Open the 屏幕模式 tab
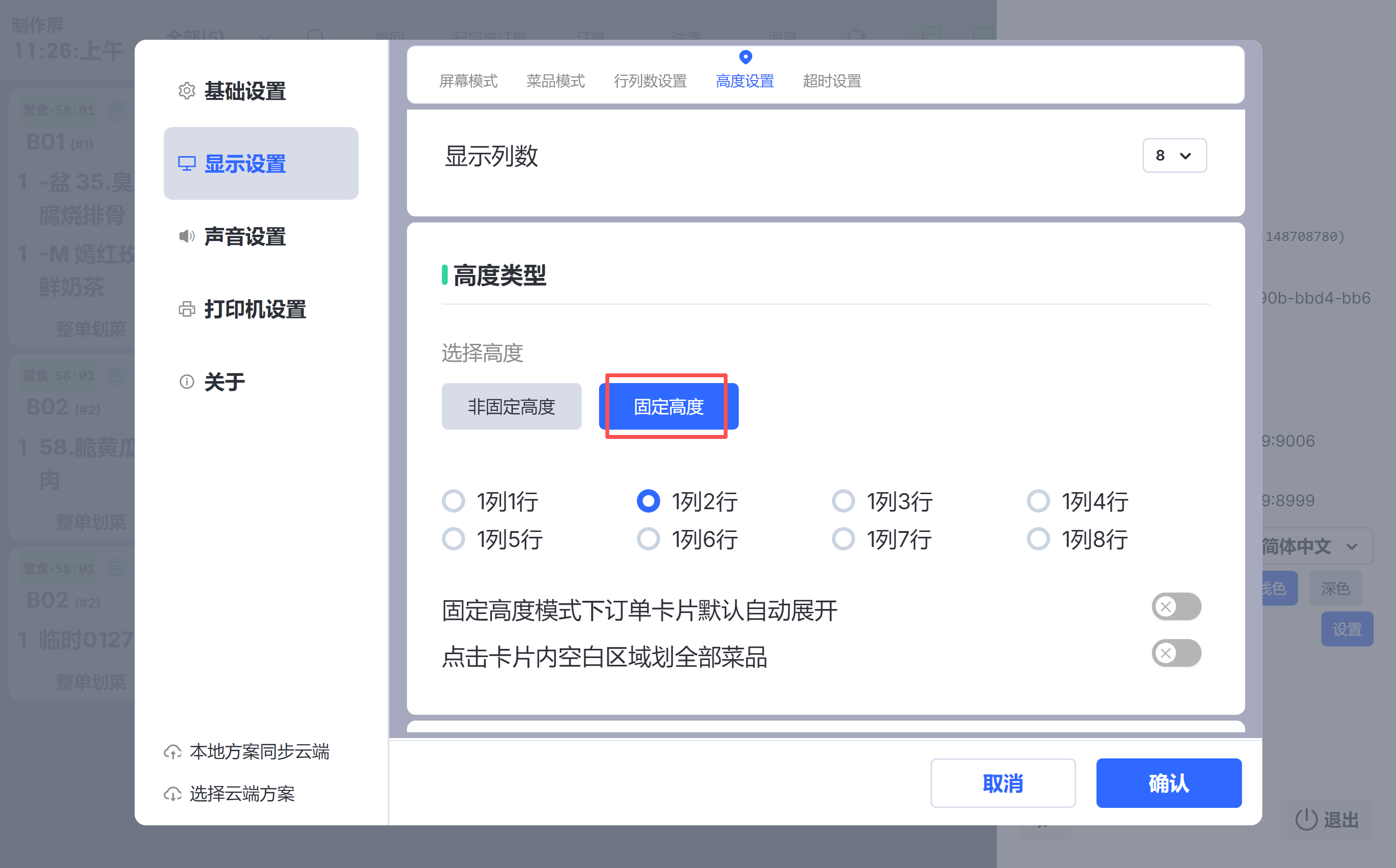Viewport: 1396px width, 868px height. click(x=468, y=81)
